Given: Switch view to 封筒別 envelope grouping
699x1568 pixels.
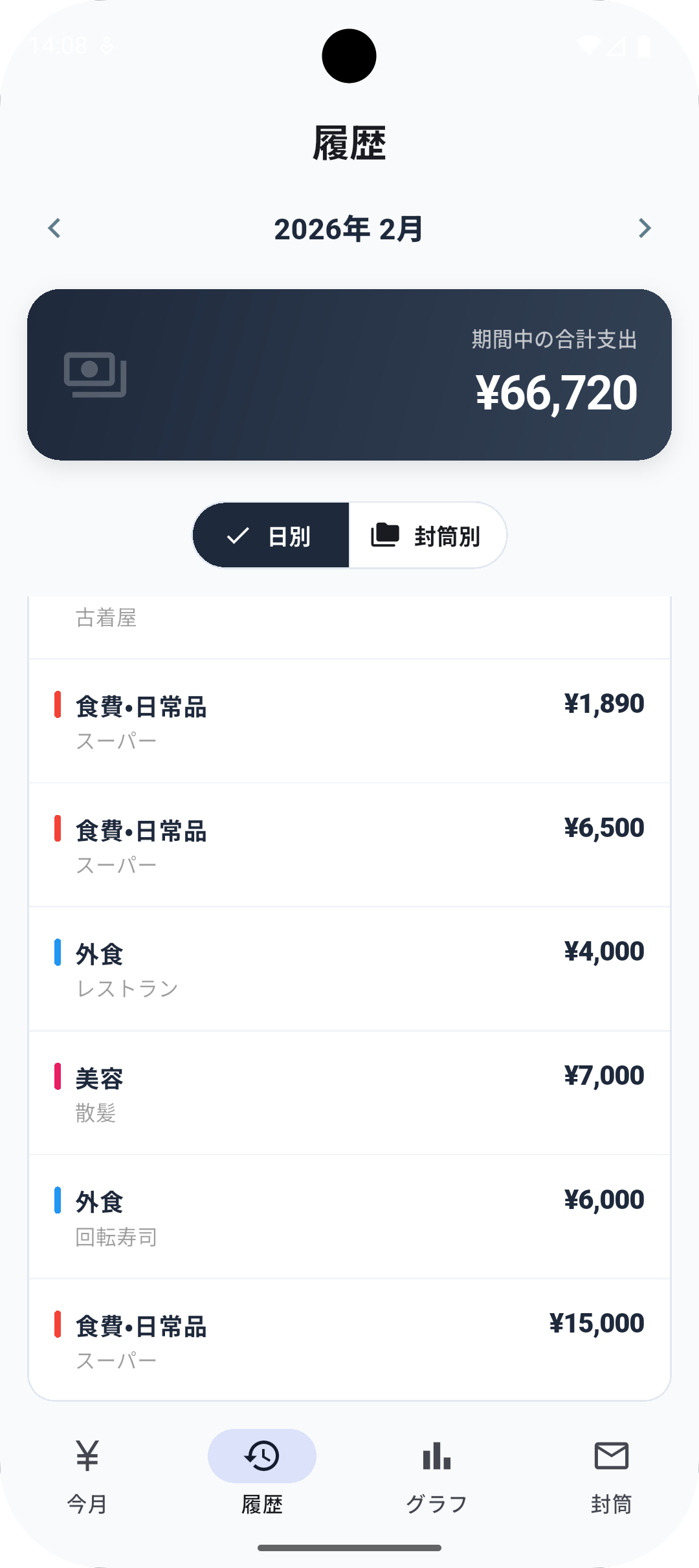Looking at the screenshot, I should point(427,536).
